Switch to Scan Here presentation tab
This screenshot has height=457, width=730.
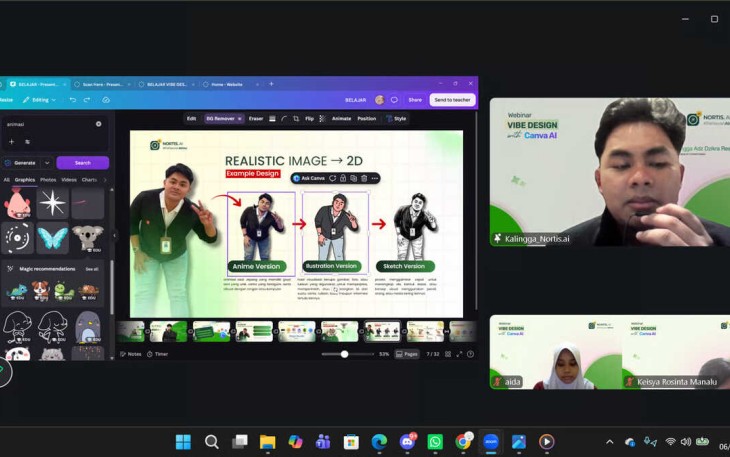102,84
